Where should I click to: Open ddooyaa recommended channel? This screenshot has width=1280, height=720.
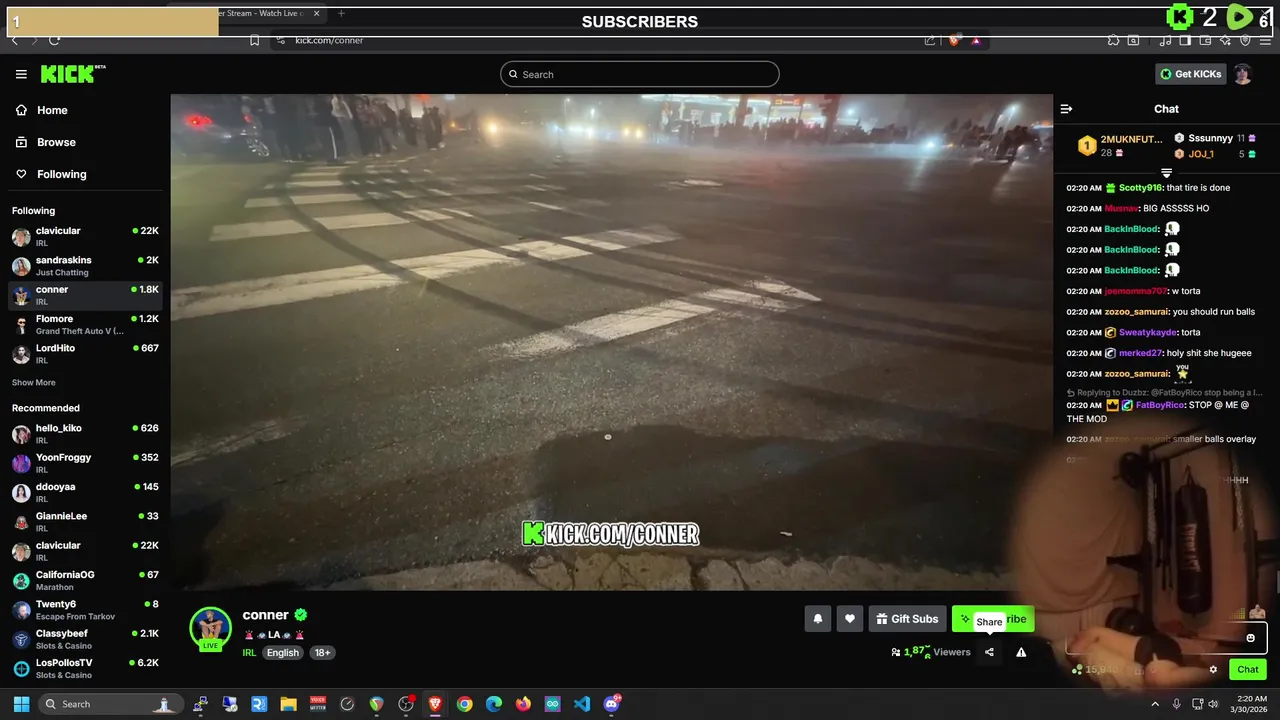(85, 492)
